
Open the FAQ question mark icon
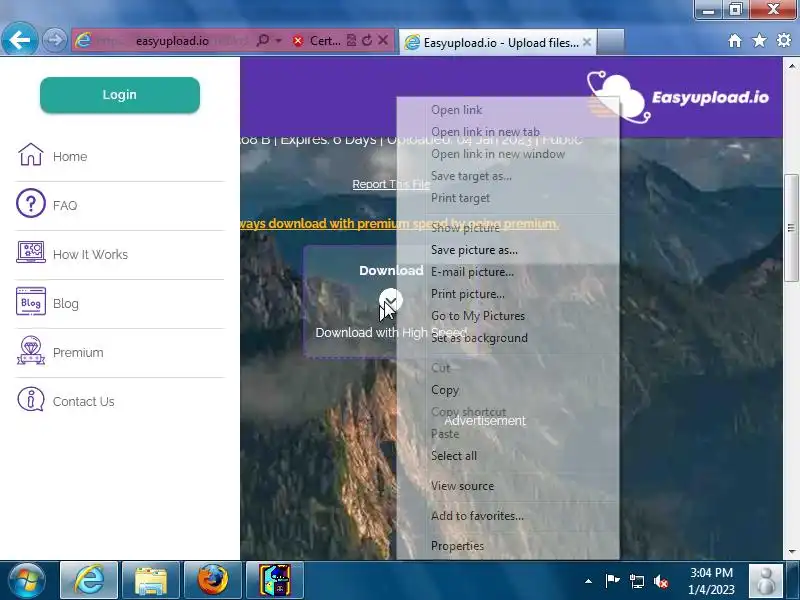31,203
